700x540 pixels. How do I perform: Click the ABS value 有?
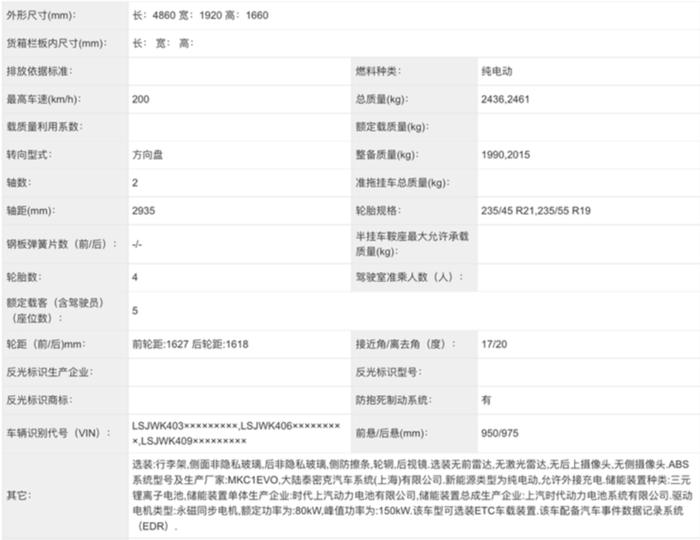[x=486, y=400]
